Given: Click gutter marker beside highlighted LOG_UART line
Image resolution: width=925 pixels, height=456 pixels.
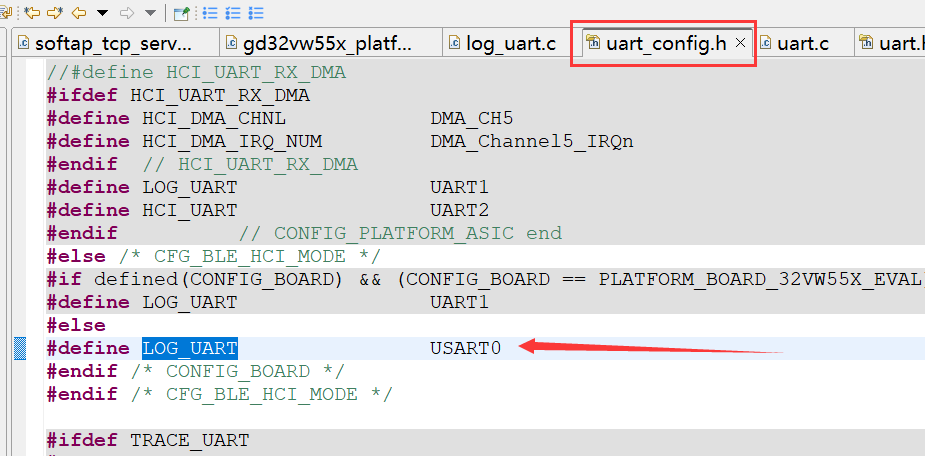Looking at the screenshot, I should (20, 348).
